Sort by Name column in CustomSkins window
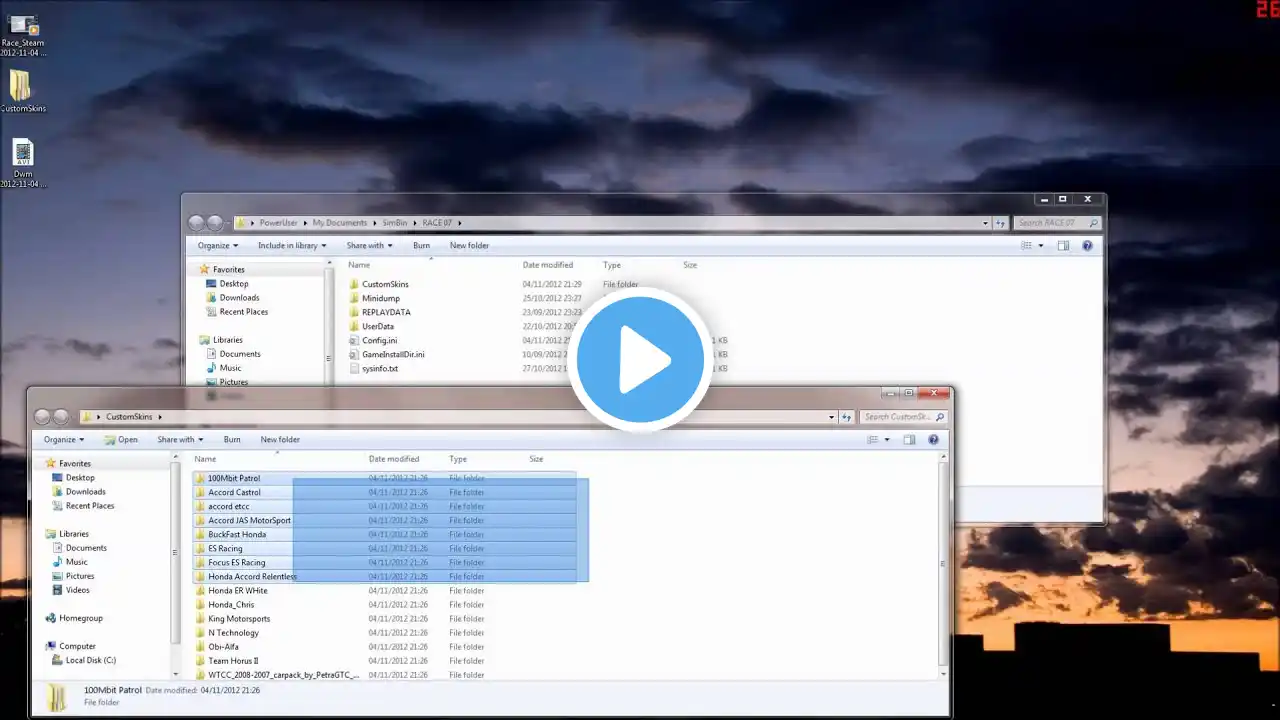Viewport: 1280px width, 720px height. [x=205, y=459]
